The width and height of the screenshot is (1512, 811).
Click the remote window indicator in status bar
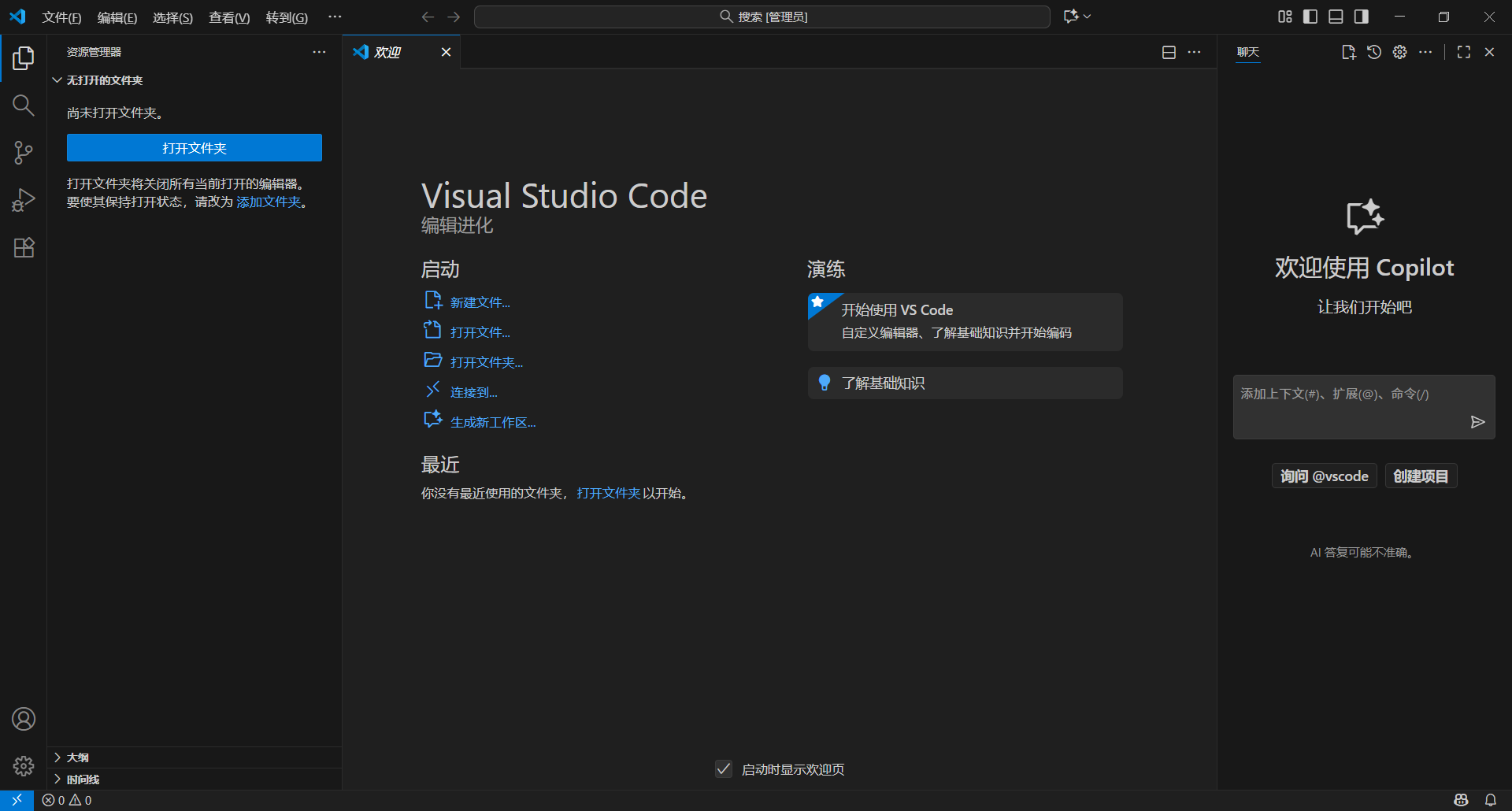(17, 800)
